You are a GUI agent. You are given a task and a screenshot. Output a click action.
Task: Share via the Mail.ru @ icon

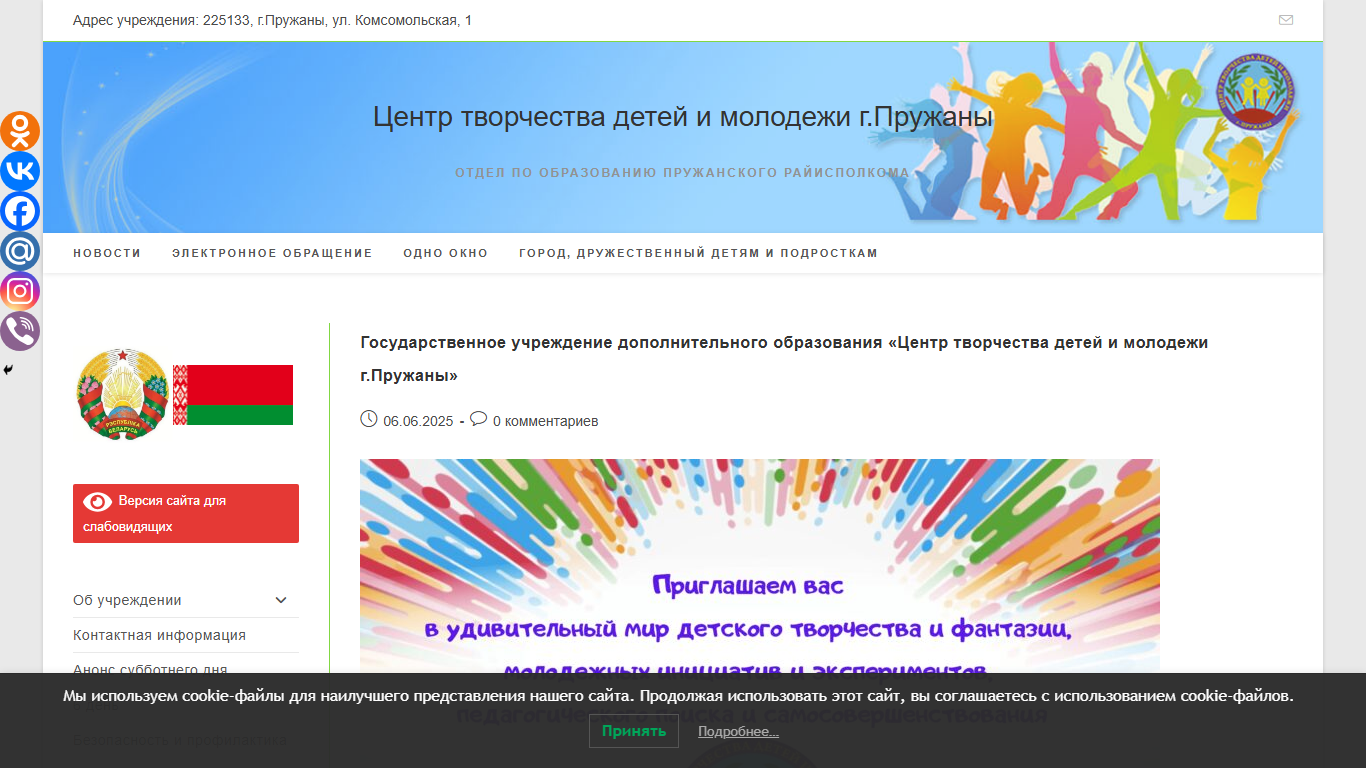pos(20,251)
